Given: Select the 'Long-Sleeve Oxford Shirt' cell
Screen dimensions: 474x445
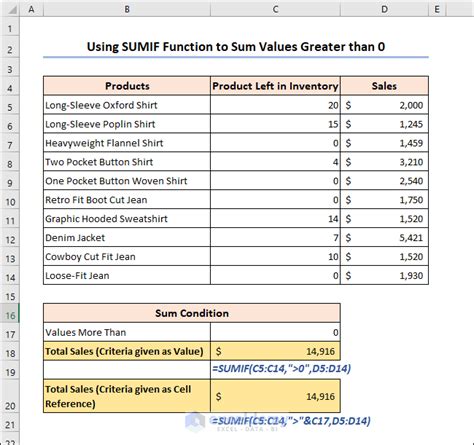Looking at the screenshot, I should pos(127,105).
